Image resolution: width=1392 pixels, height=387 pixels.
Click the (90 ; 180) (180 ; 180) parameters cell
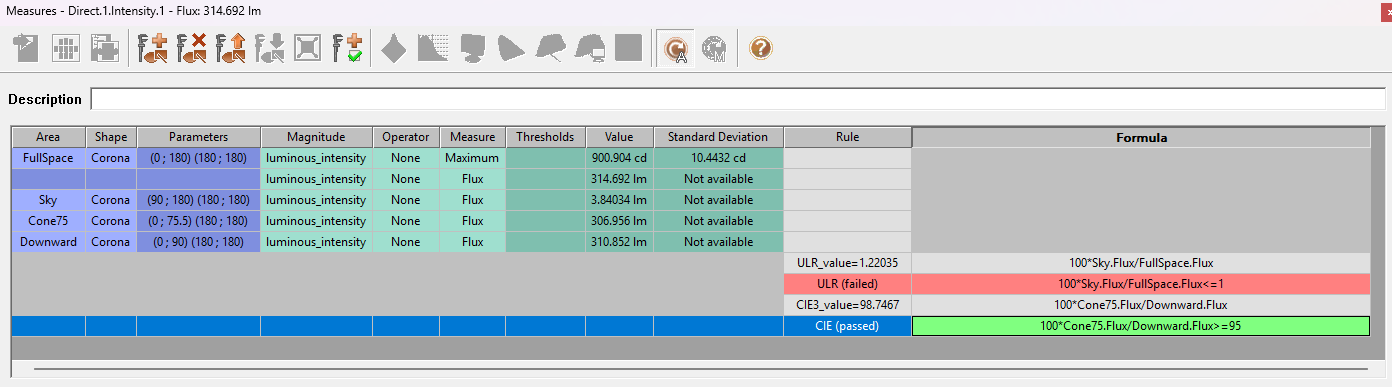point(198,200)
